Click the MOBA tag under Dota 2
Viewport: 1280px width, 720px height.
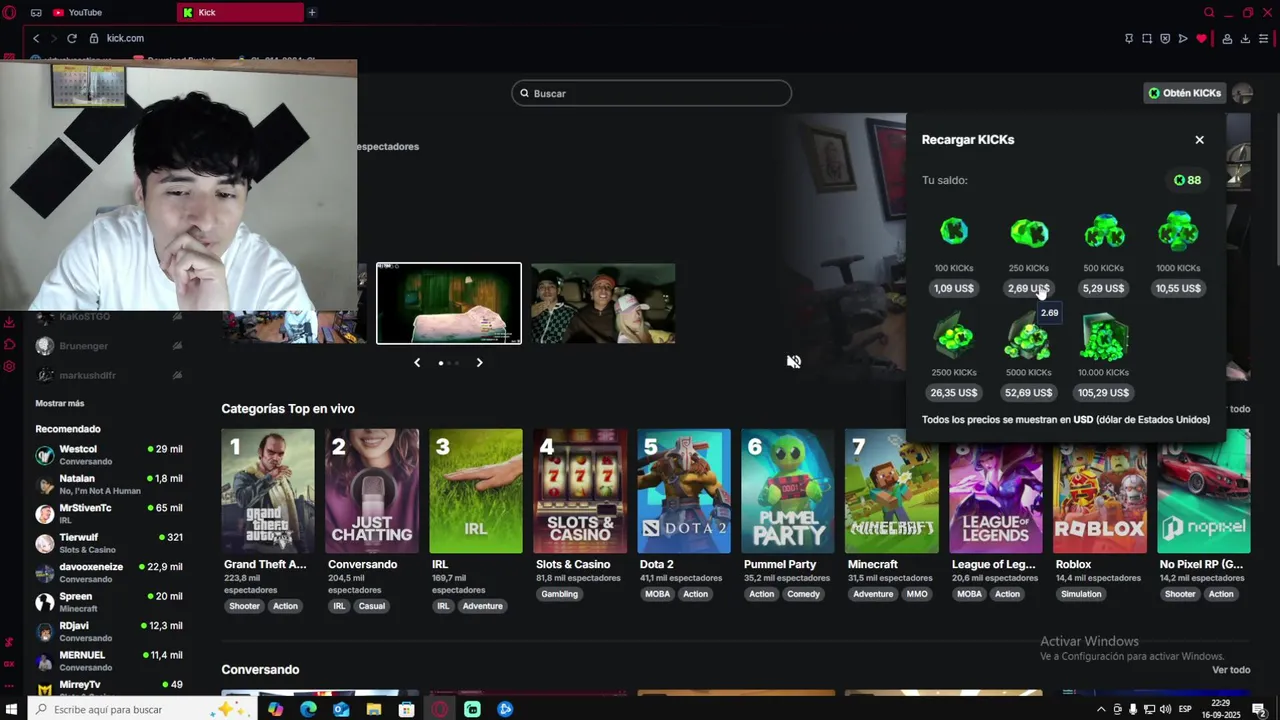[x=657, y=594]
